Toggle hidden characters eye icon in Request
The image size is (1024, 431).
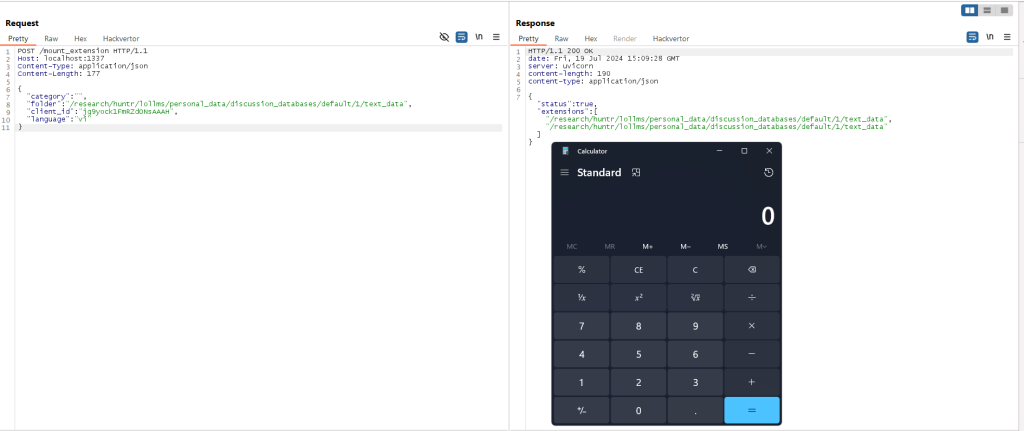point(444,37)
